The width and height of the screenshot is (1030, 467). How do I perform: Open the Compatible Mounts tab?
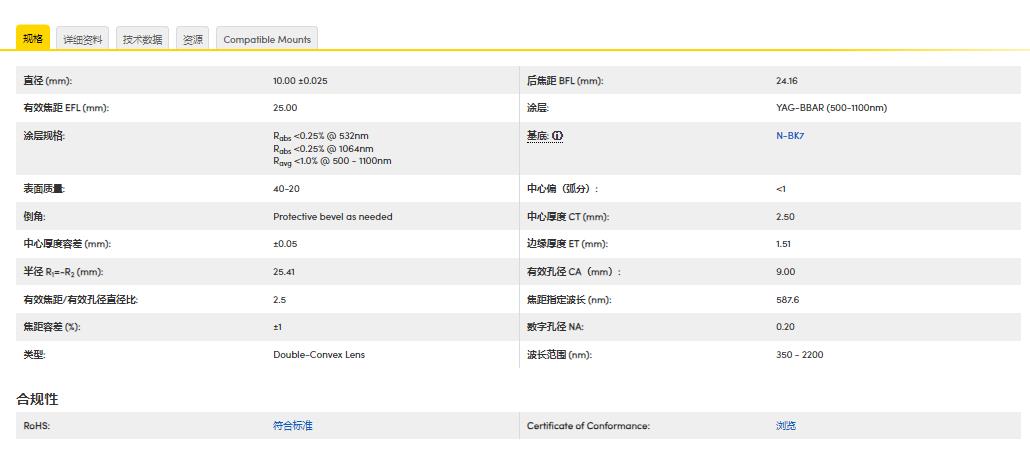click(x=267, y=39)
